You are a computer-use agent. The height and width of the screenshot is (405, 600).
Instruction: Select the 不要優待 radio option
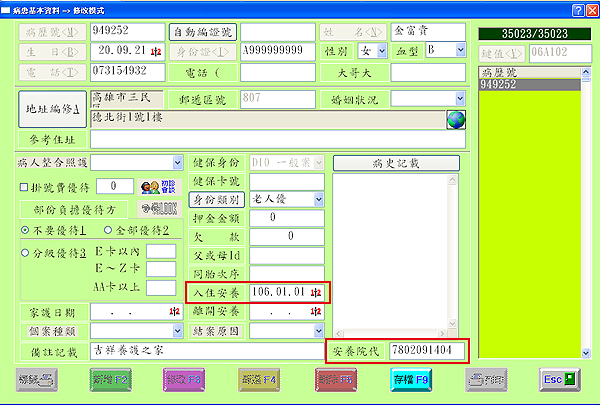(24, 230)
